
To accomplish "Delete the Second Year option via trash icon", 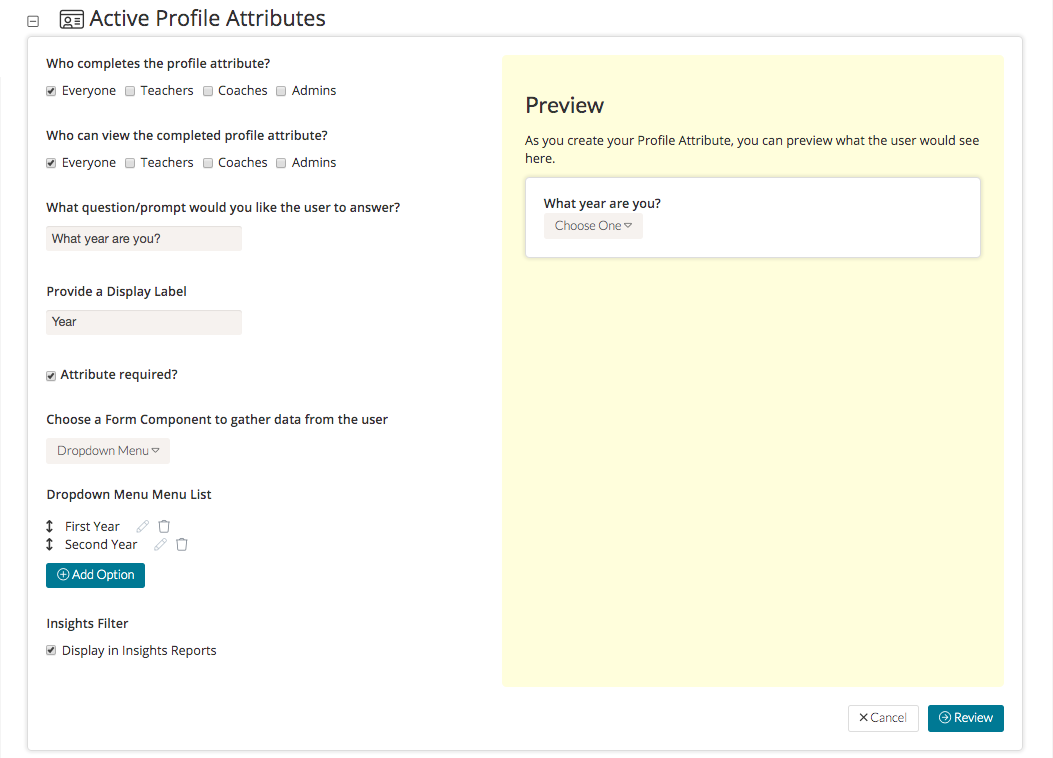I will point(182,544).
